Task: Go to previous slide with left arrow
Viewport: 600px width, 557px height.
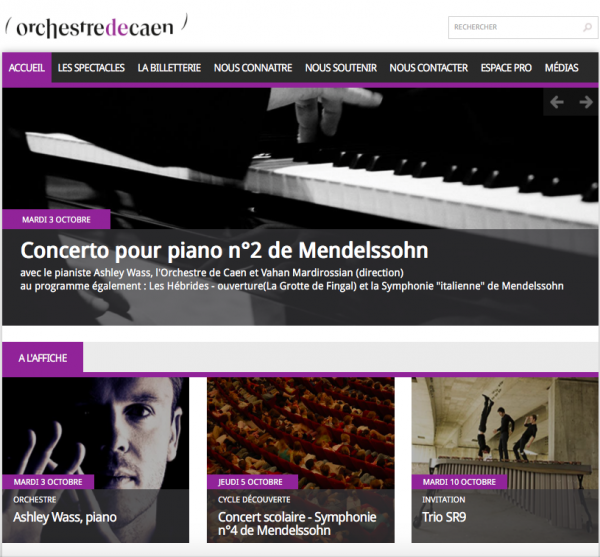Action: pyautogui.click(x=556, y=102)
